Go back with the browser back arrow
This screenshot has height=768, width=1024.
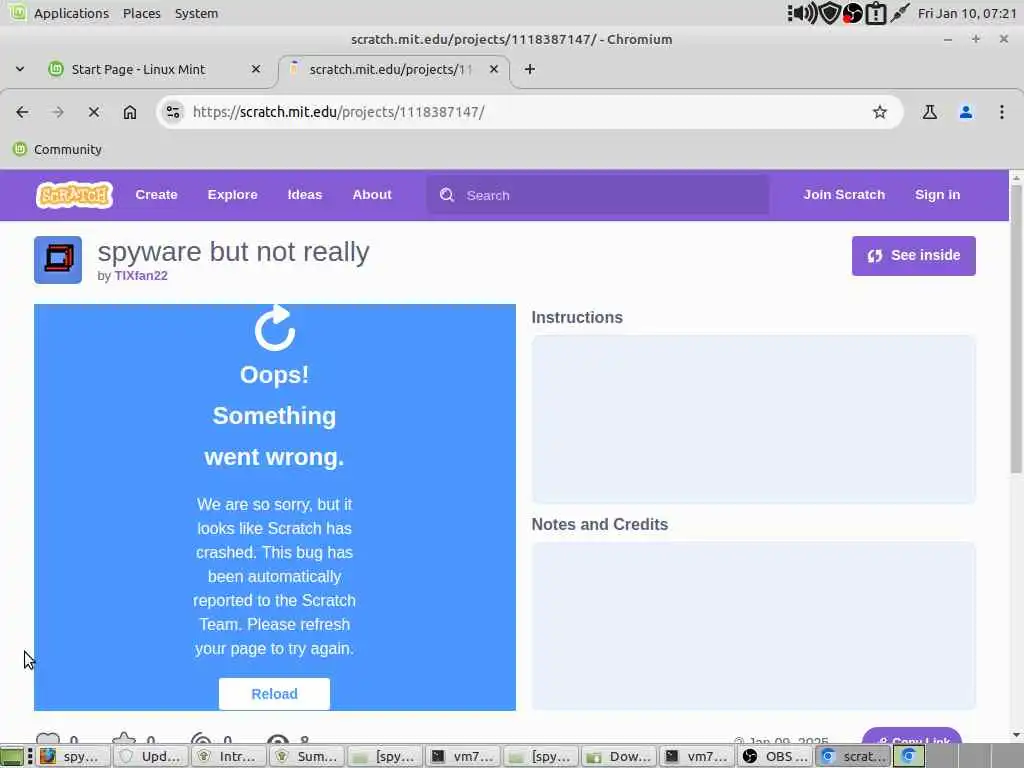22,112
